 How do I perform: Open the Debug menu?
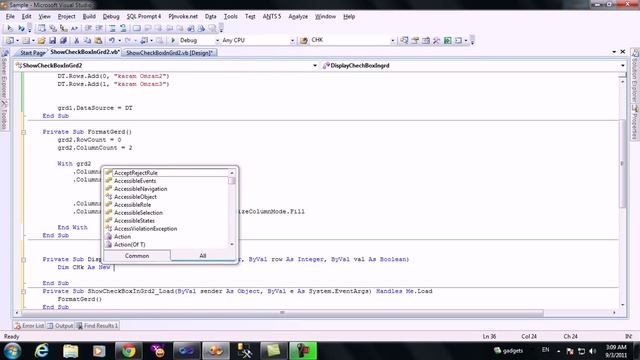[111, 16]
